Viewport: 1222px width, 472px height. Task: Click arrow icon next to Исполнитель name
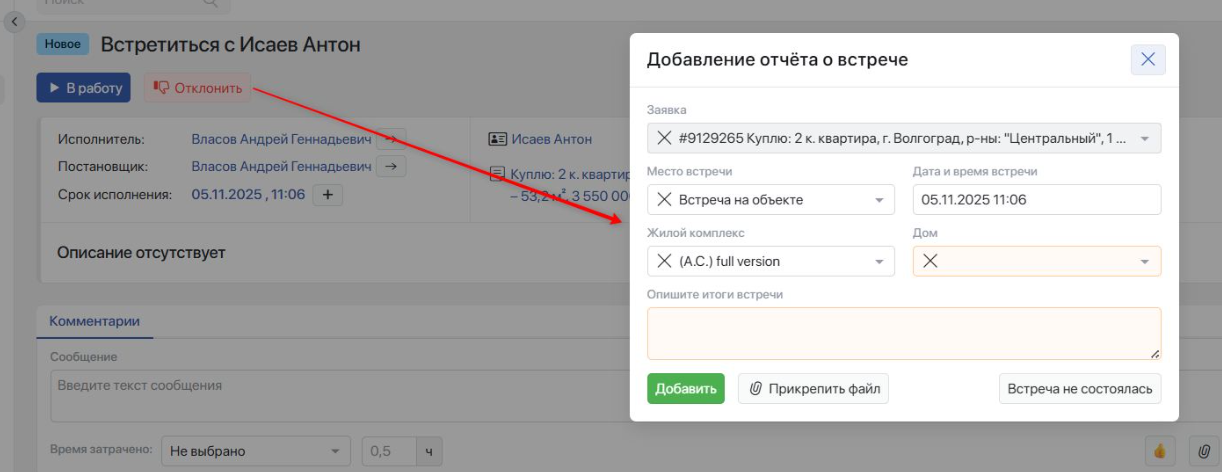click(391, 139)
